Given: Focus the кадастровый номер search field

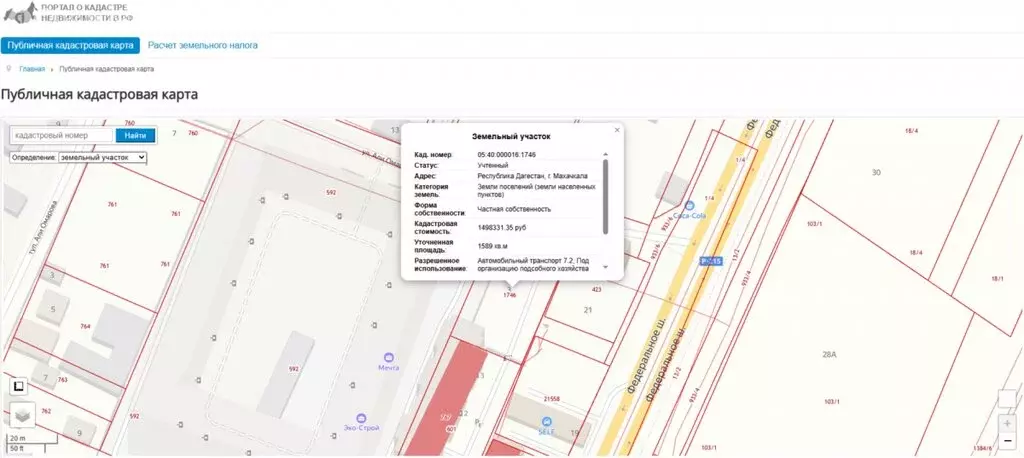Looking at the screenshot, I should point(62,135).
